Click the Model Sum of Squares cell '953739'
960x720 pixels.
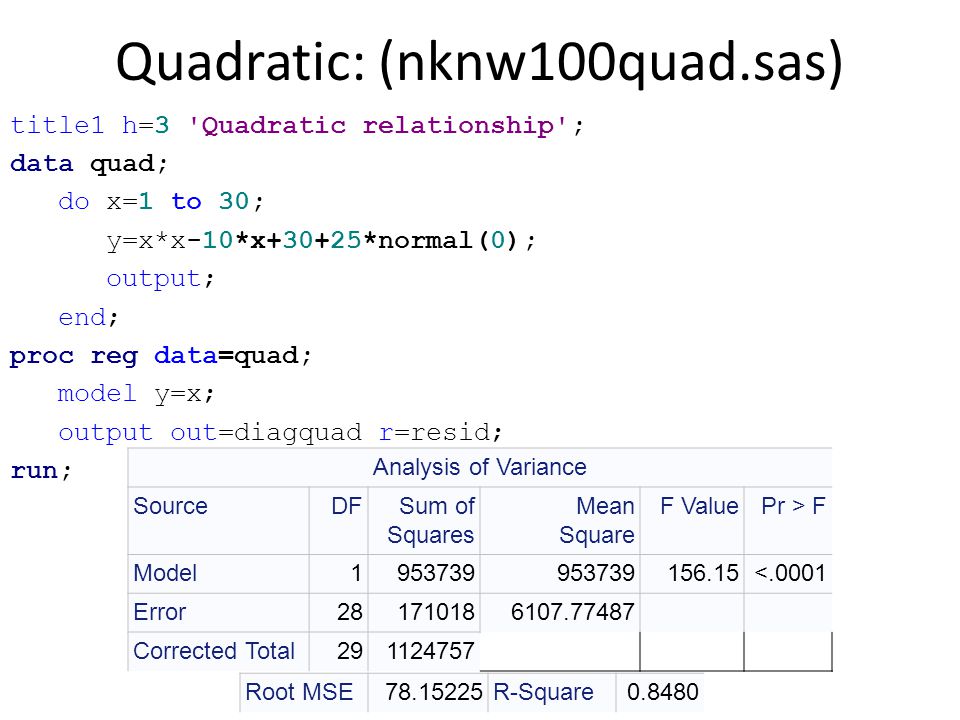(x=436, y=573)
